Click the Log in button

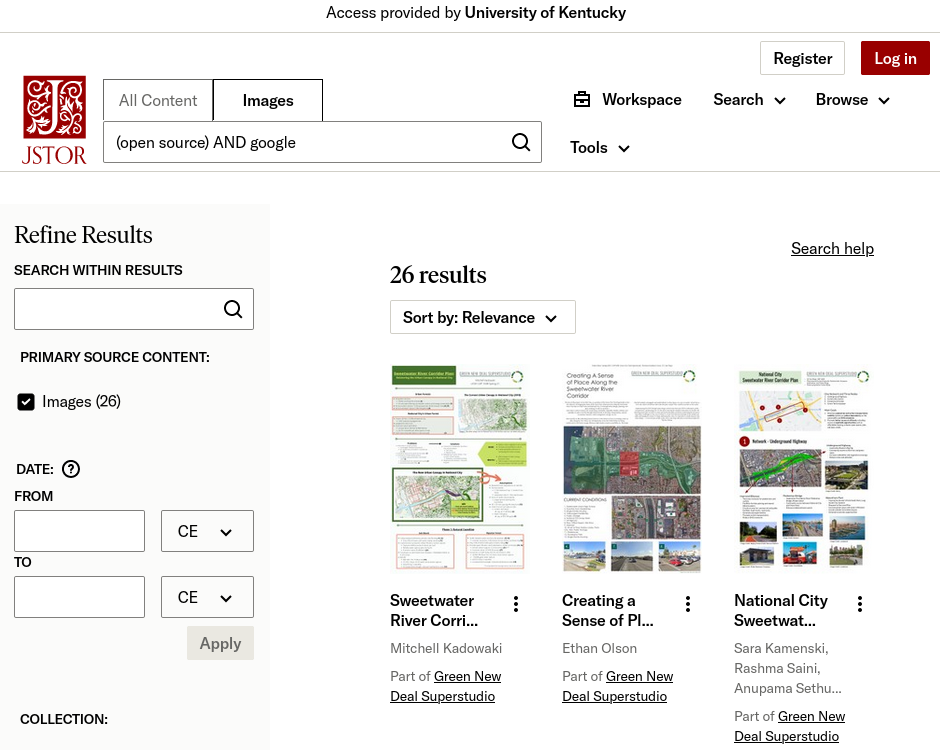point(895,58)
